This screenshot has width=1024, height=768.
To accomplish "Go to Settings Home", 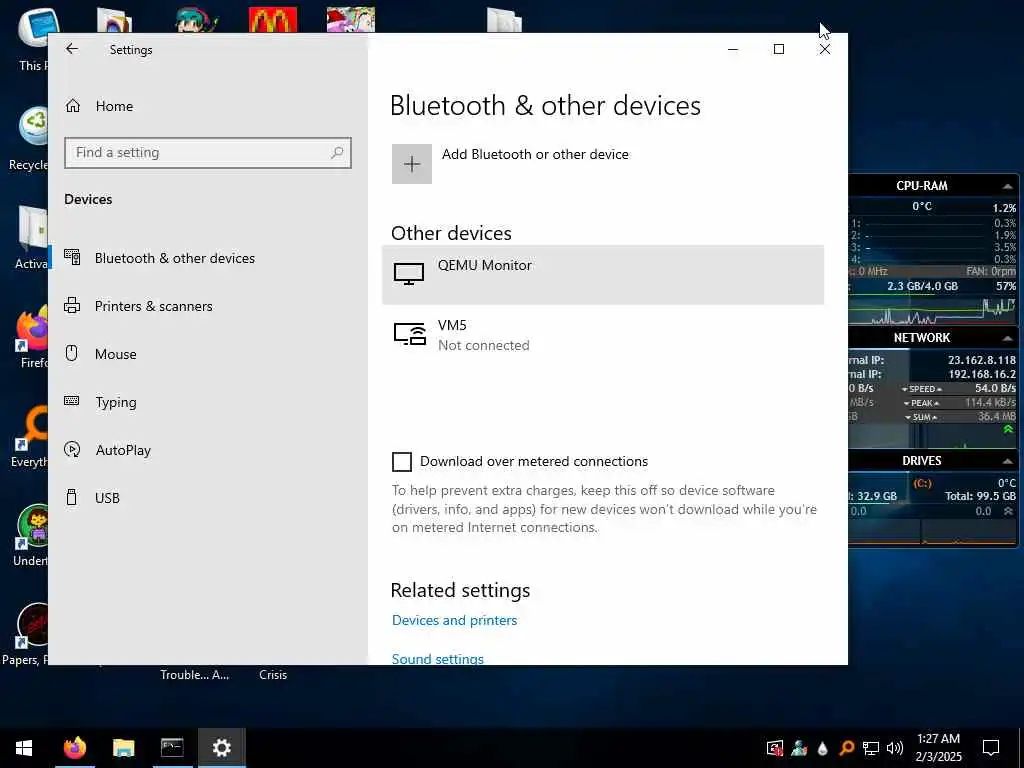I will (100, 106).
